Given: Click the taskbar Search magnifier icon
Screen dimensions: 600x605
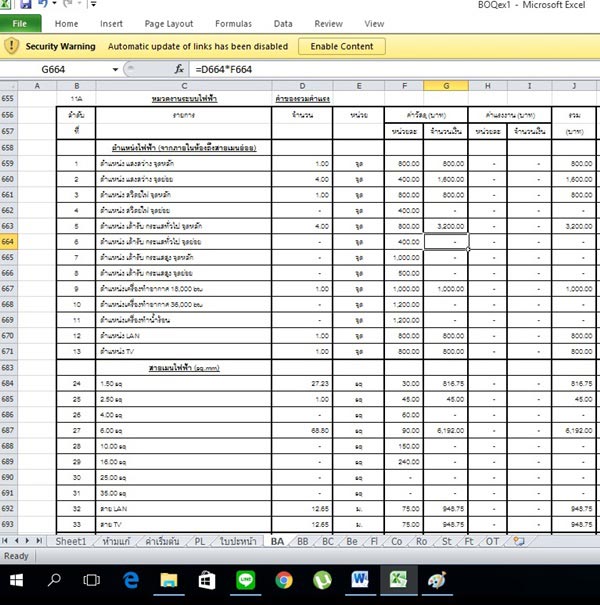Looking at the screenshot, I should coord(54,580).
